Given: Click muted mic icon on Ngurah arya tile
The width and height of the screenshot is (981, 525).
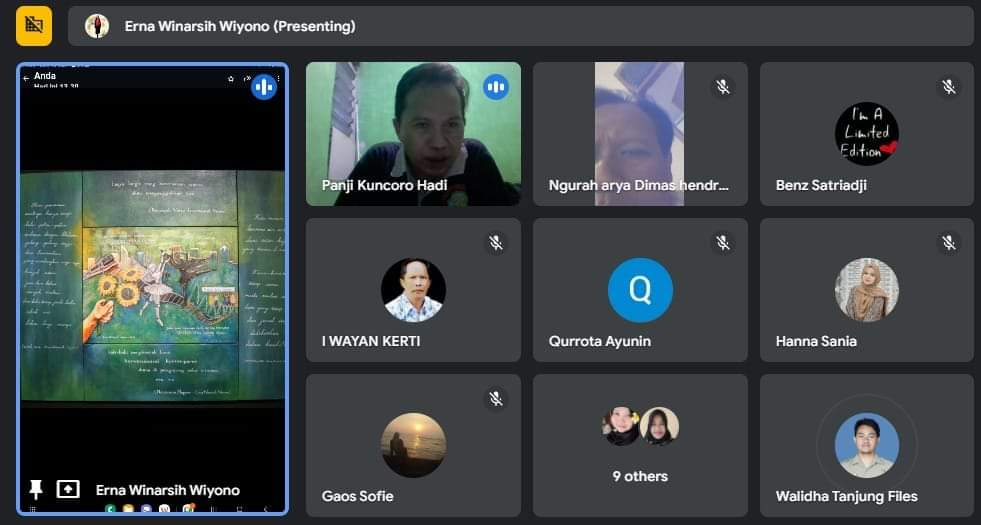Looking at the screenshot, I should coord(722,87).
